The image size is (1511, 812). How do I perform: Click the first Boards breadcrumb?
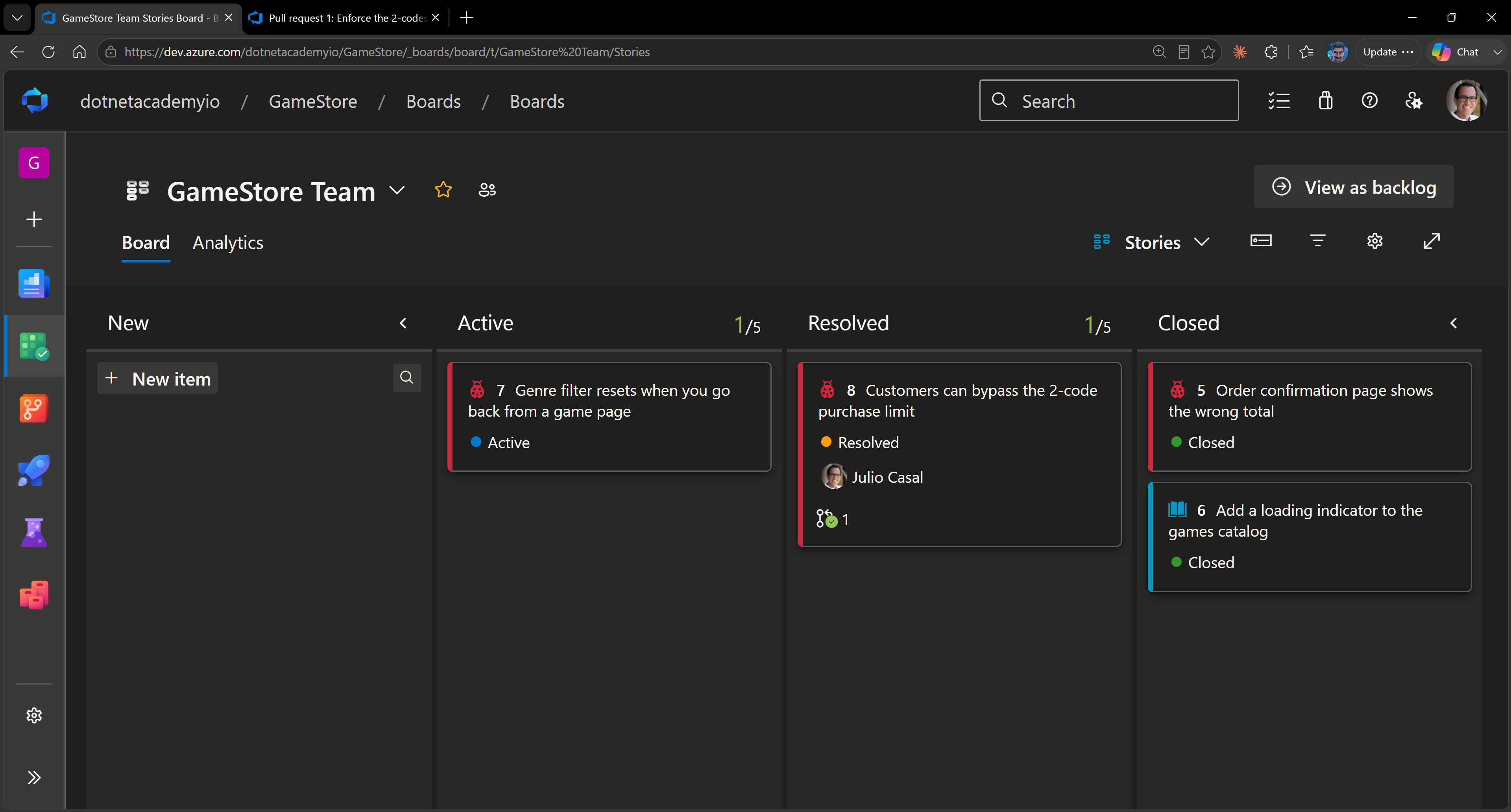click(434, 101)
